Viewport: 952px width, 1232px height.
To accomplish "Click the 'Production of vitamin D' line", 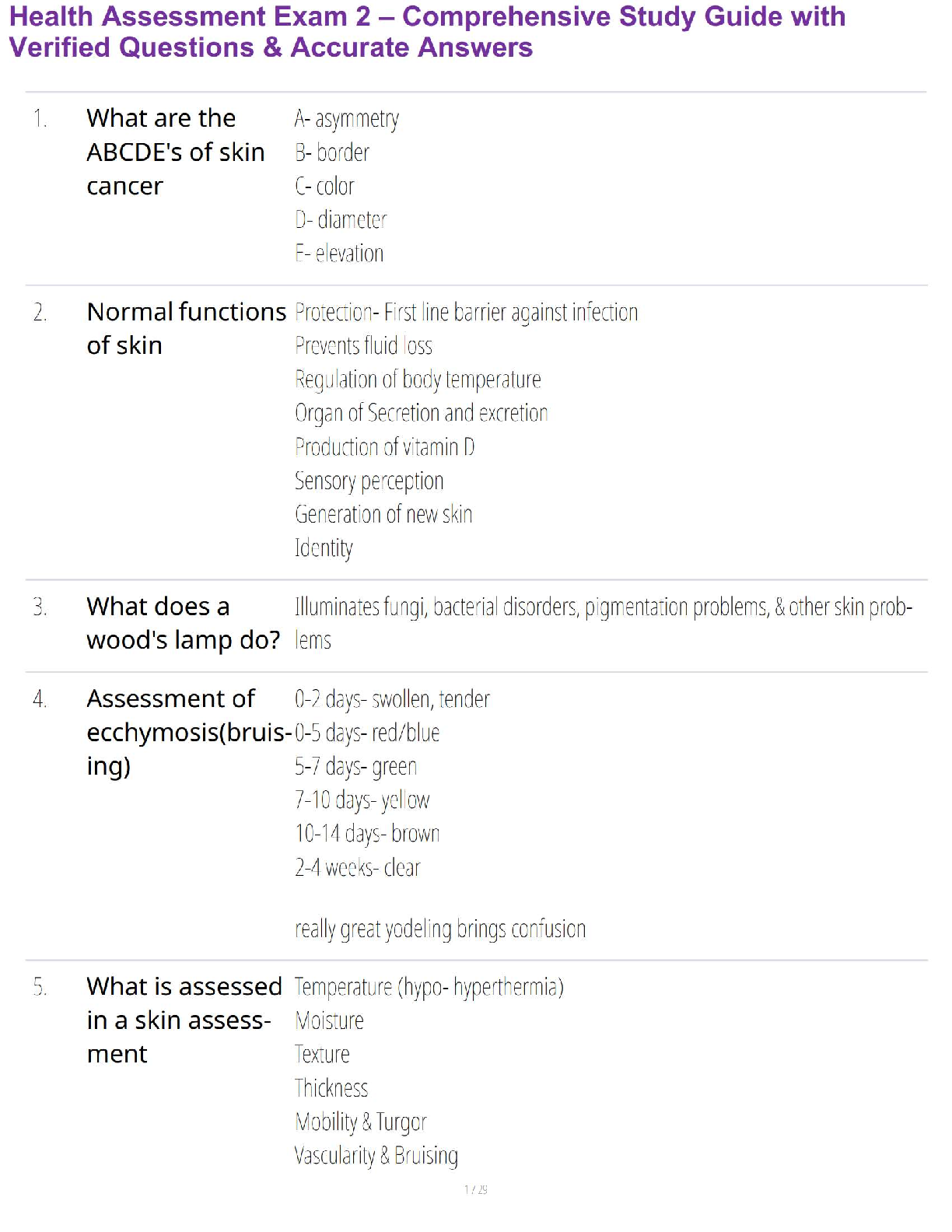I will pyautogui.click(x=384, y=447).
